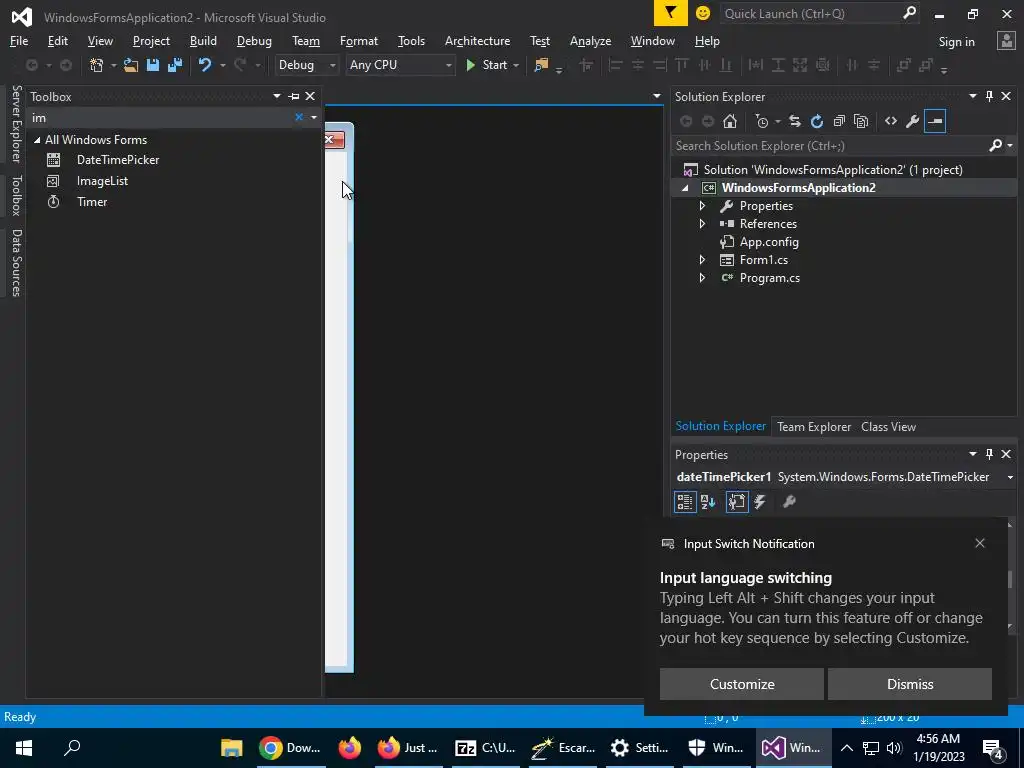1024x768 pixels.
Task: Click the green Start debugging button
Action: point(487,65)
